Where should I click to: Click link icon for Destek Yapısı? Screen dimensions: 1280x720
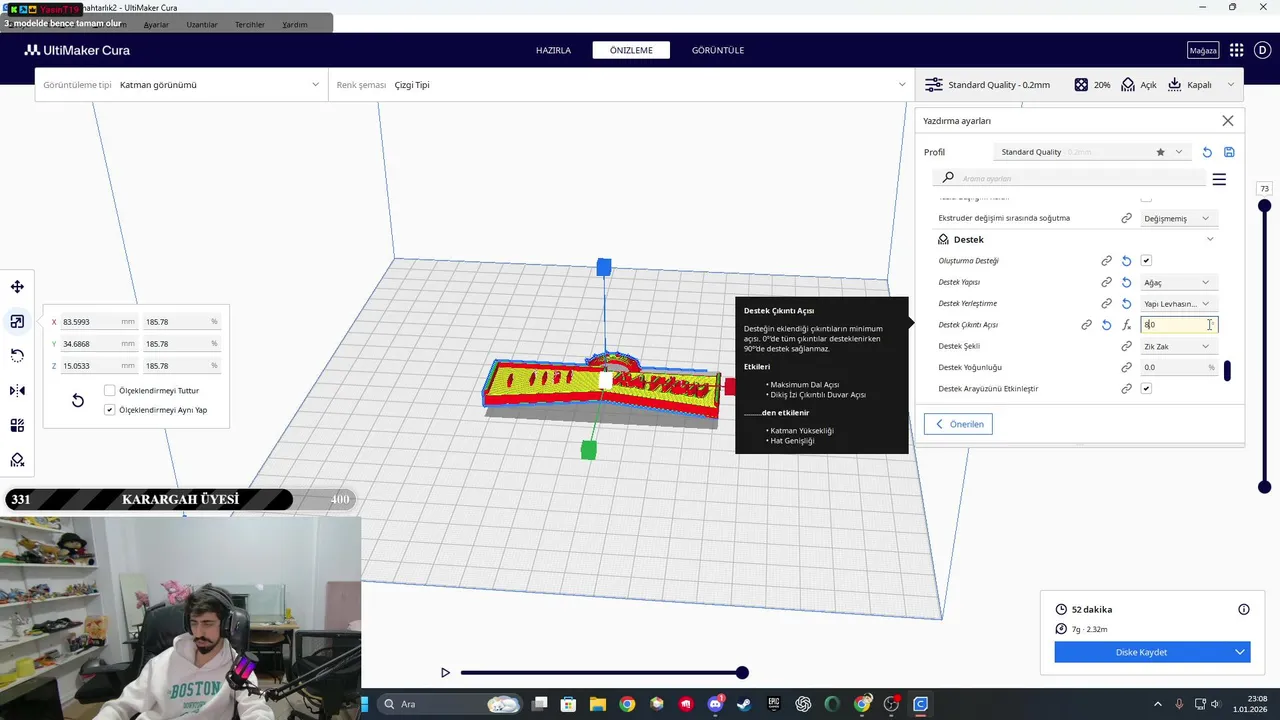point(1106,282)
